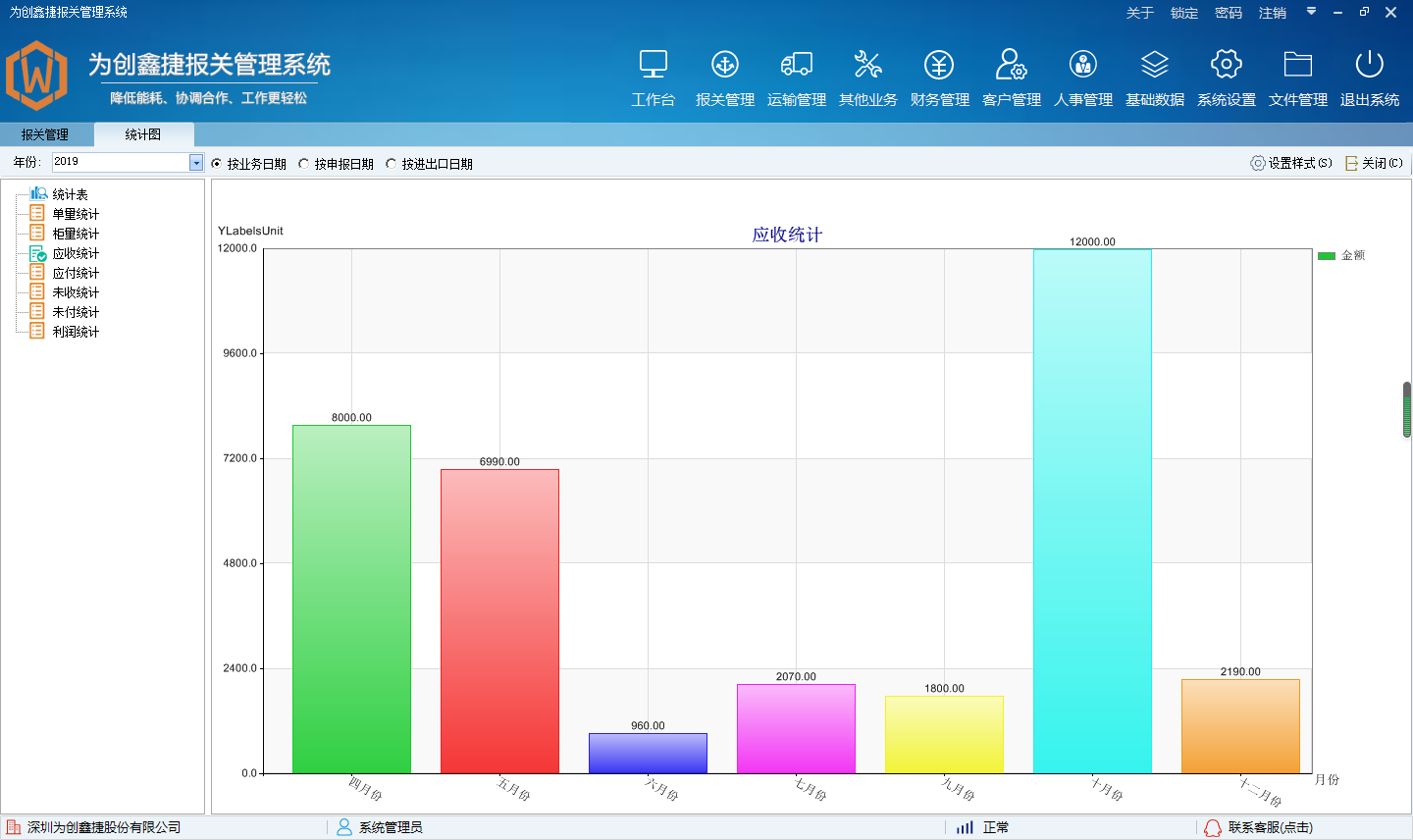Click the 财务管理 finance management icon

[x=939, y=77]
